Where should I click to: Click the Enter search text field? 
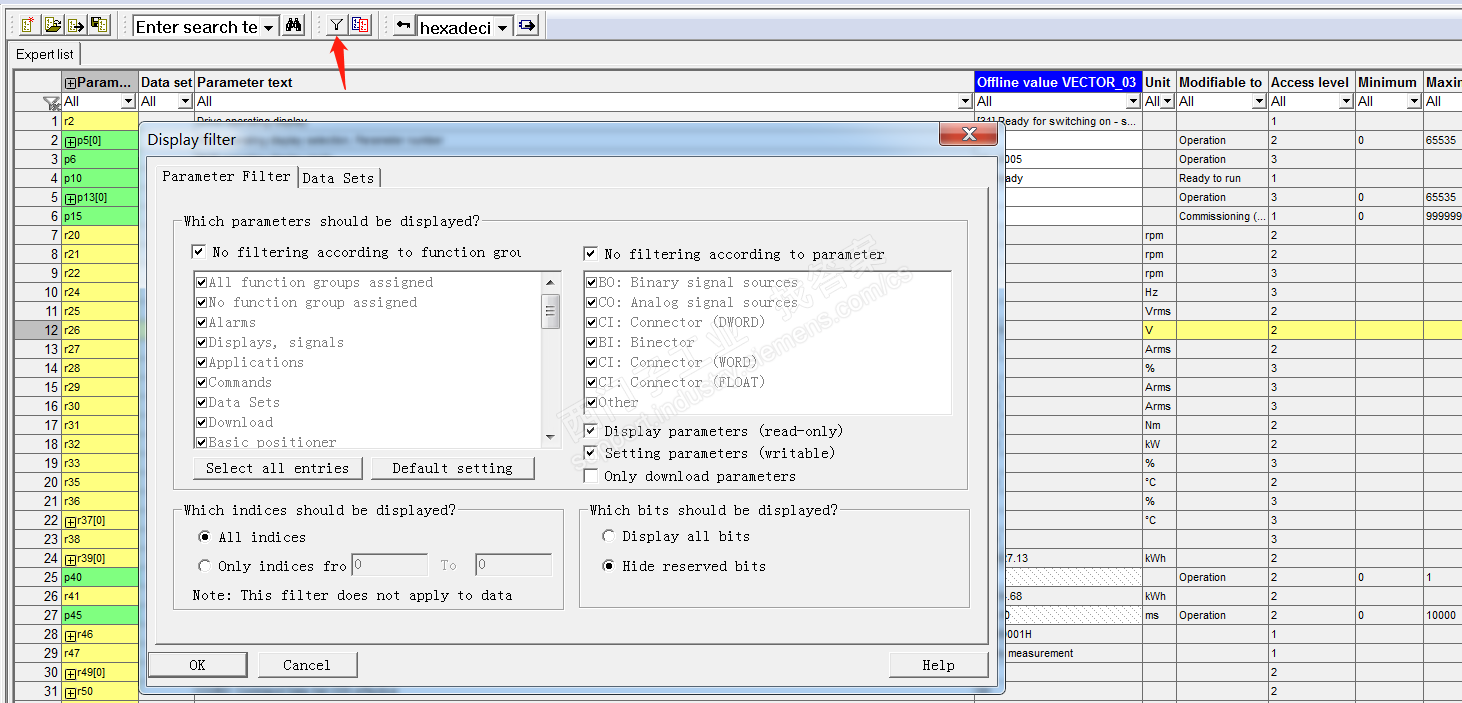tap(197, 27)
